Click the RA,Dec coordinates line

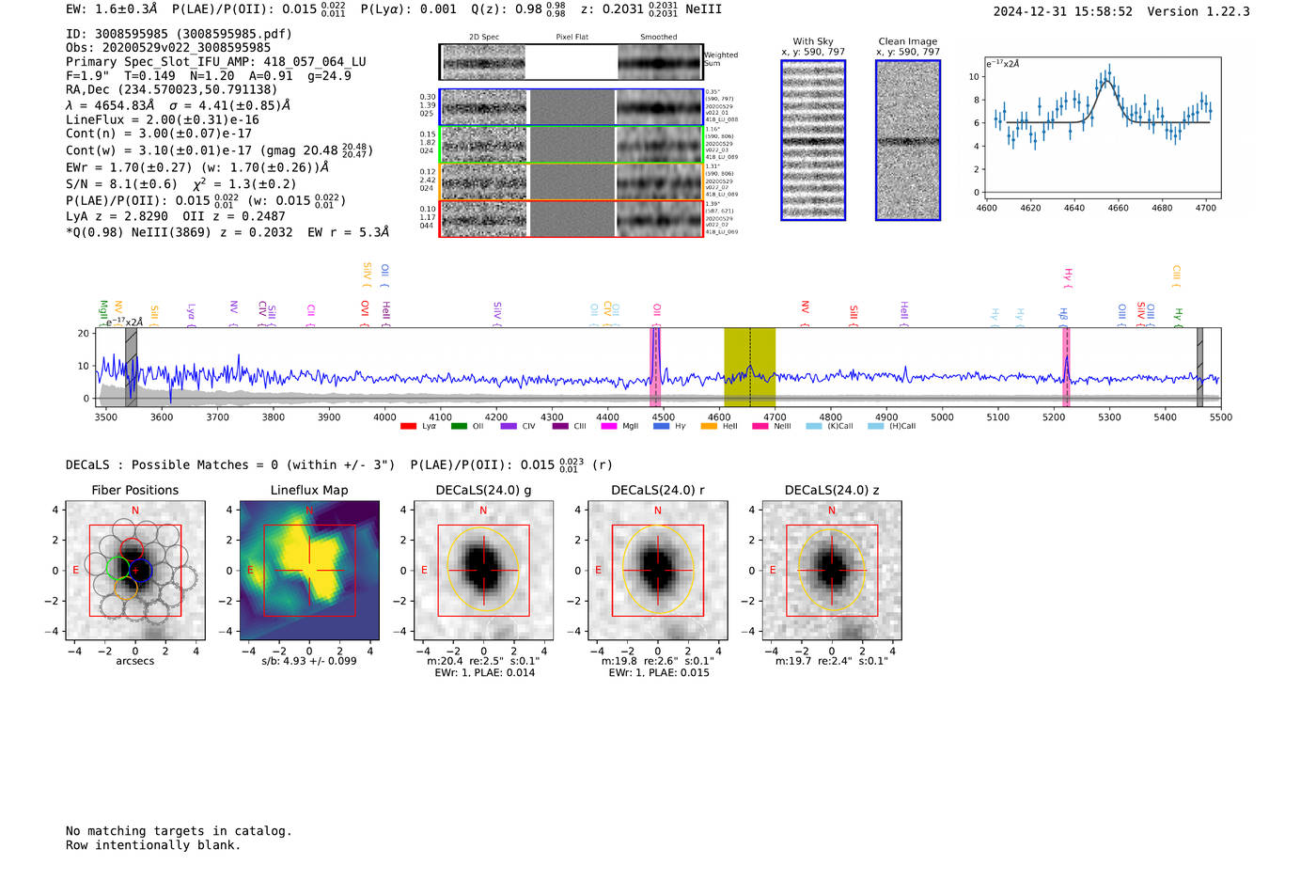pos(172,90)
